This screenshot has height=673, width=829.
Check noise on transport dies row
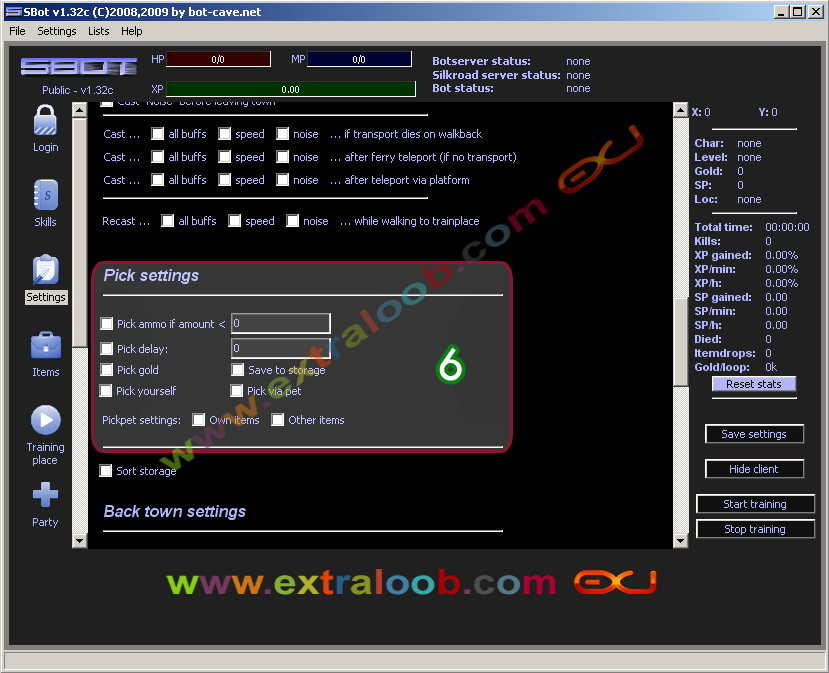point(283,134)
